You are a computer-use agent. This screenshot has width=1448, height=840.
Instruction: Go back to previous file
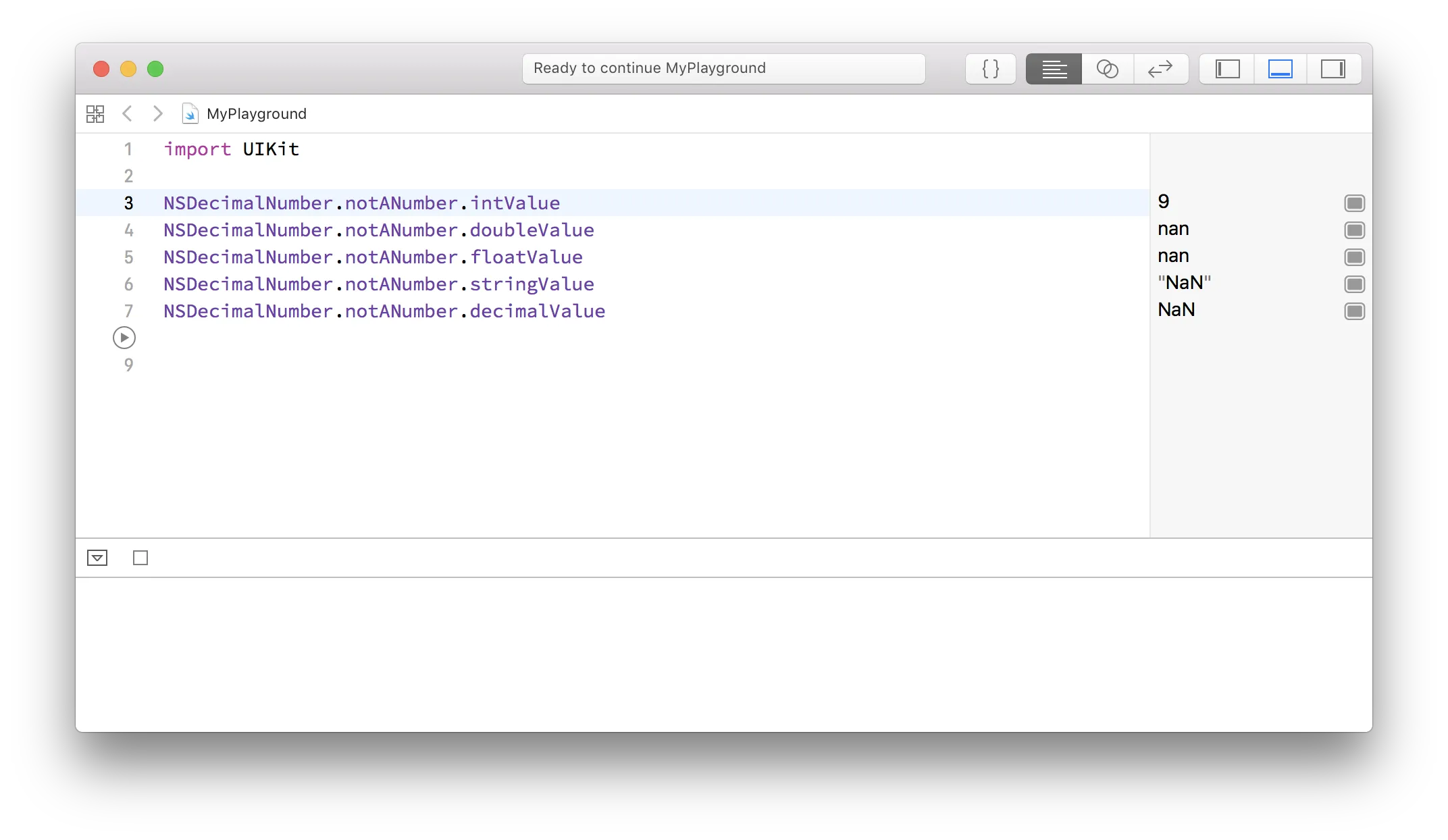pos(127,113)
